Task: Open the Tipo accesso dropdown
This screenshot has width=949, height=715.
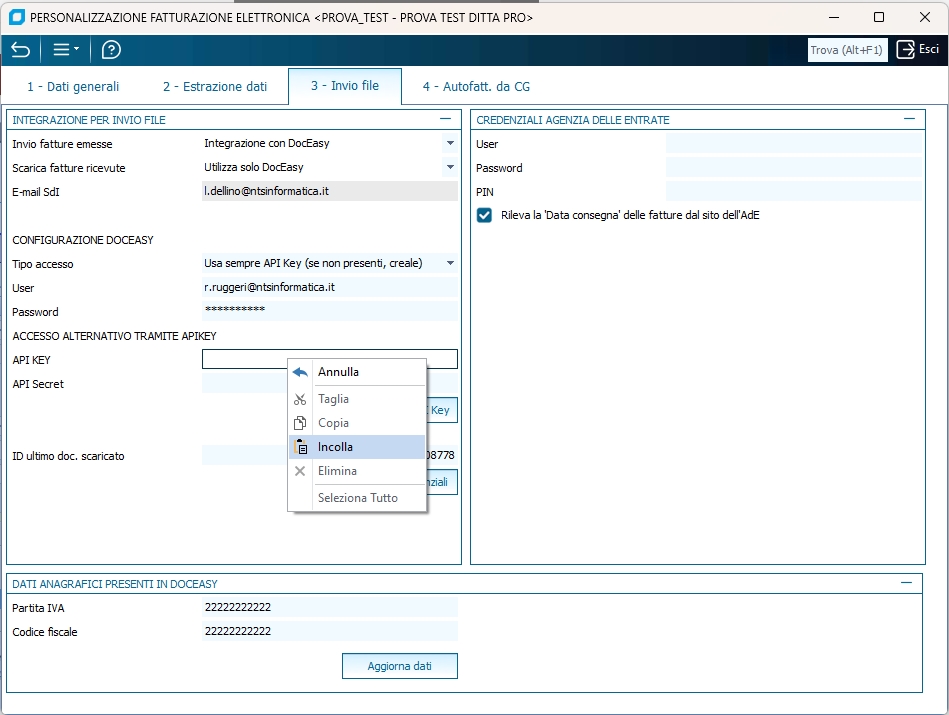Action: (x=450, y=263)
